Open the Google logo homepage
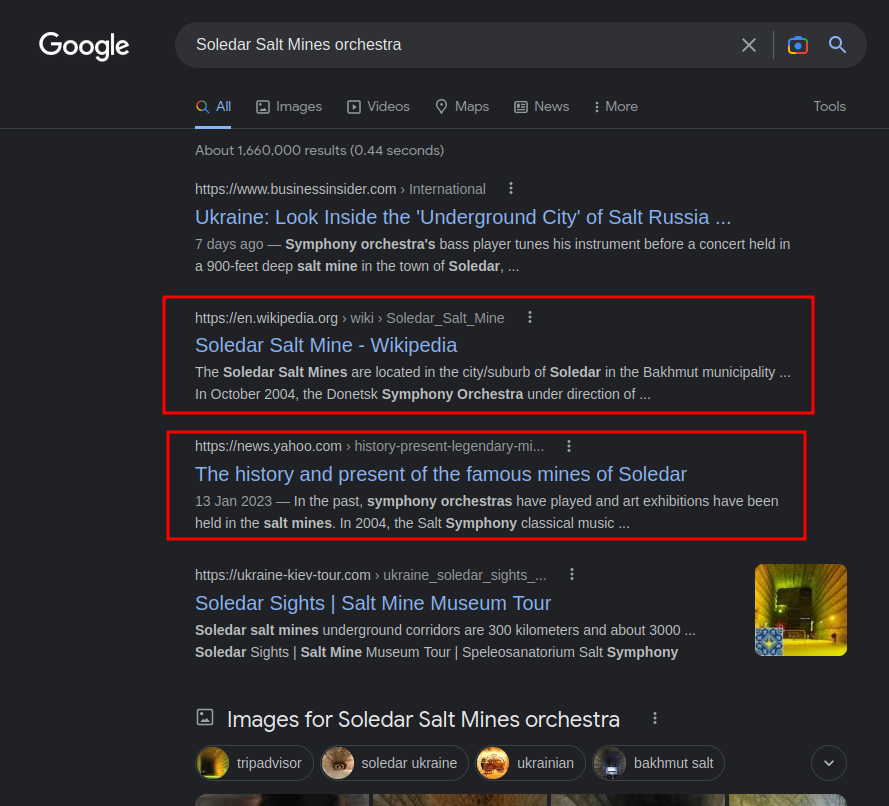The width and height of the screenshot is (889, 806). click(x=84, y=45)
